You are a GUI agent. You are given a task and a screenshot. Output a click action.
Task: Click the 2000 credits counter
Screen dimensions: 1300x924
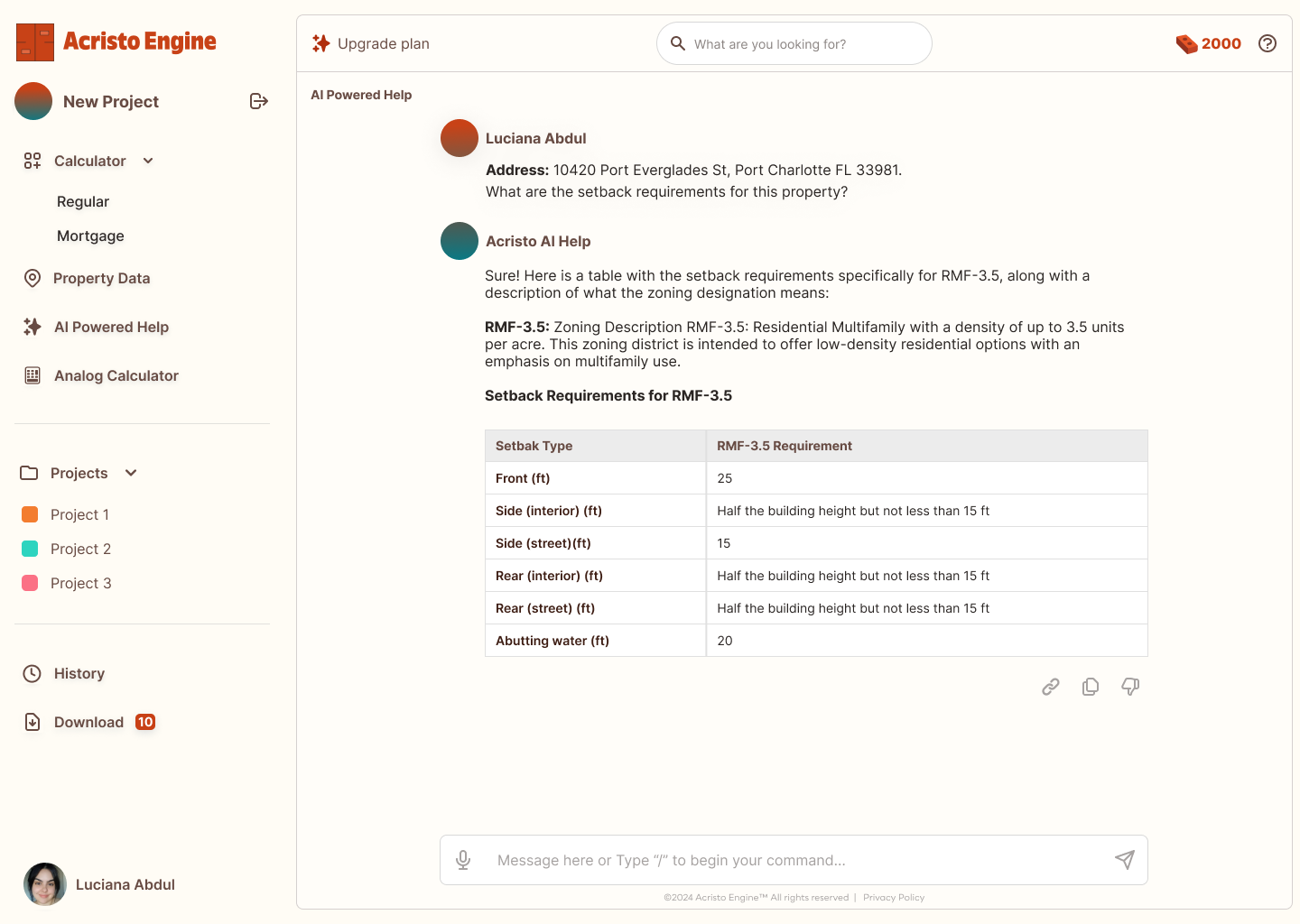pyautogui.click(x=1221, y=43)
